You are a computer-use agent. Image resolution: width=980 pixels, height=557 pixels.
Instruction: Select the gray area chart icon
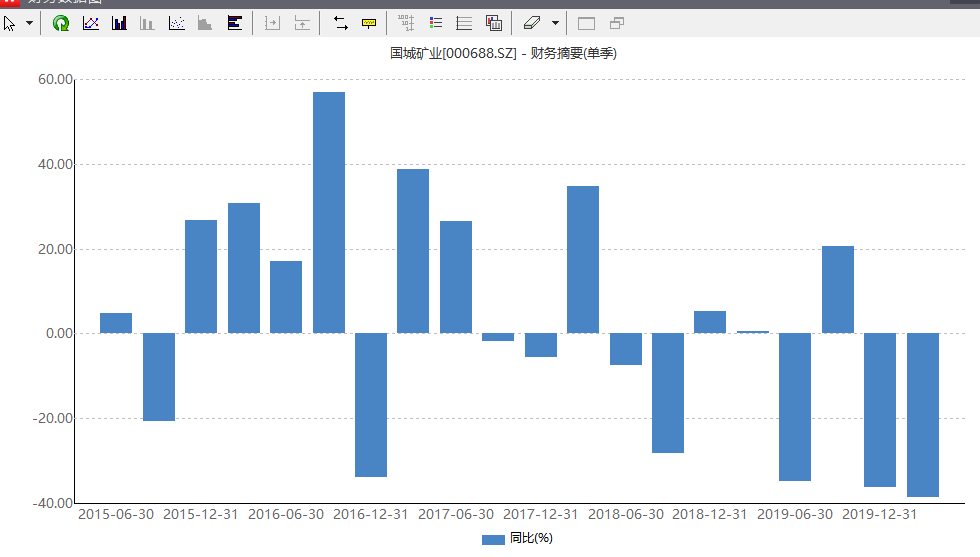tap(205, 24)
